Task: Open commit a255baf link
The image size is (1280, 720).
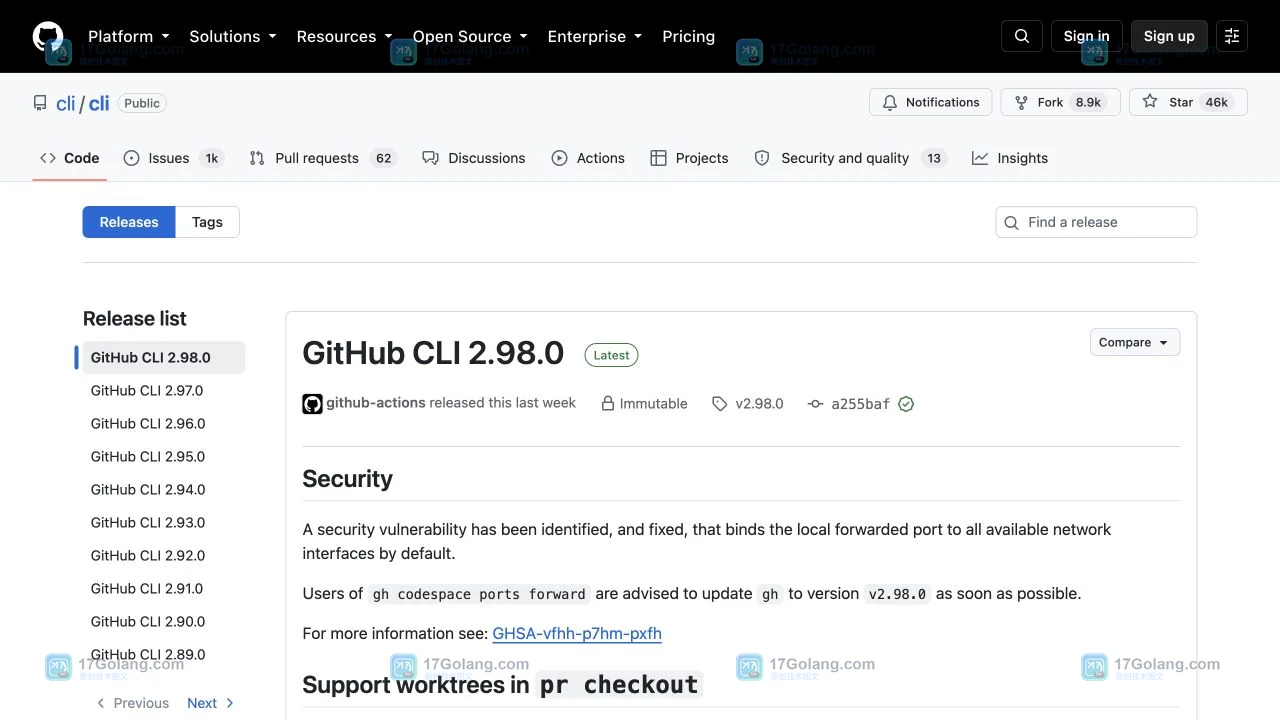Action: 849,404
